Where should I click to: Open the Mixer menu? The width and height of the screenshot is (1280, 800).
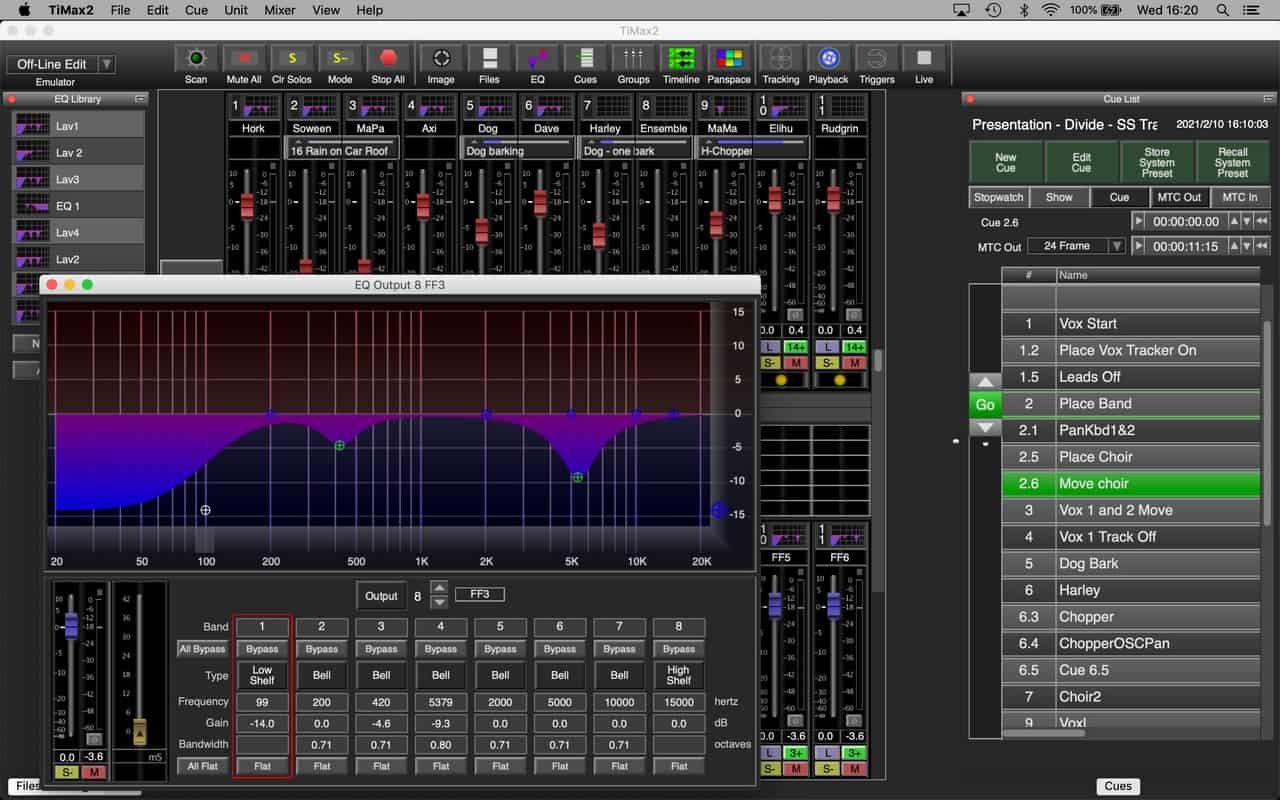coord(279,10)
